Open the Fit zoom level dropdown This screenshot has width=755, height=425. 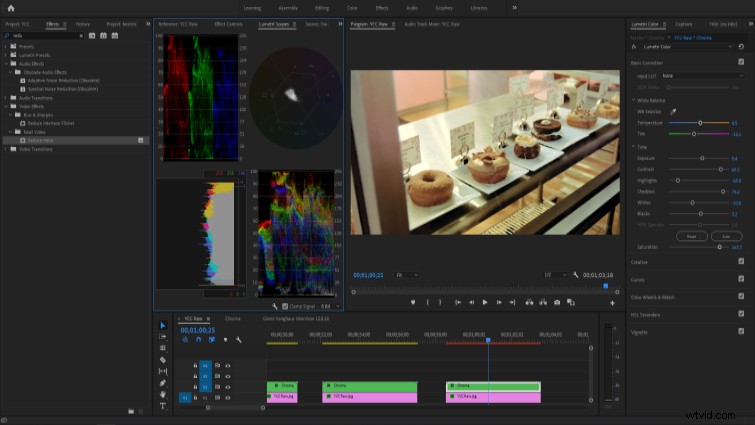406,275
